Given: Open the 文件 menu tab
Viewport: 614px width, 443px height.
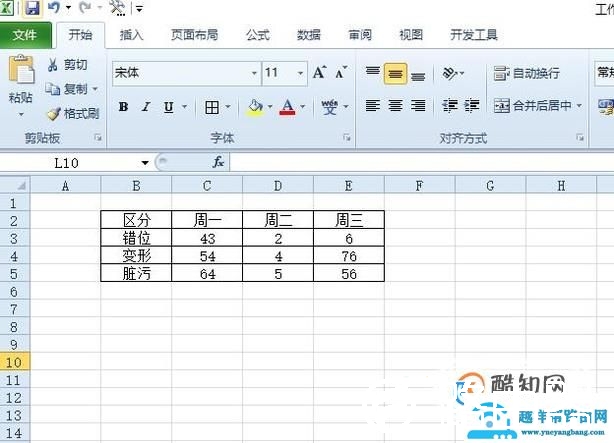Looking at the screenshot, I should (25, 35).
